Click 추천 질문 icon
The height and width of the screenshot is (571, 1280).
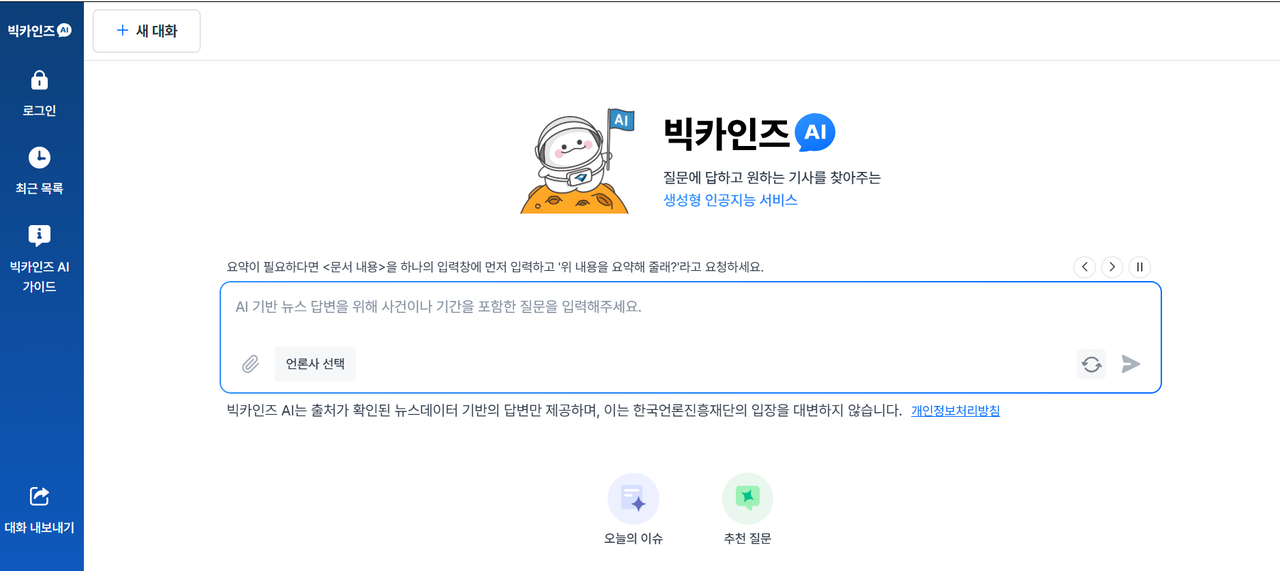click(747, 498)
